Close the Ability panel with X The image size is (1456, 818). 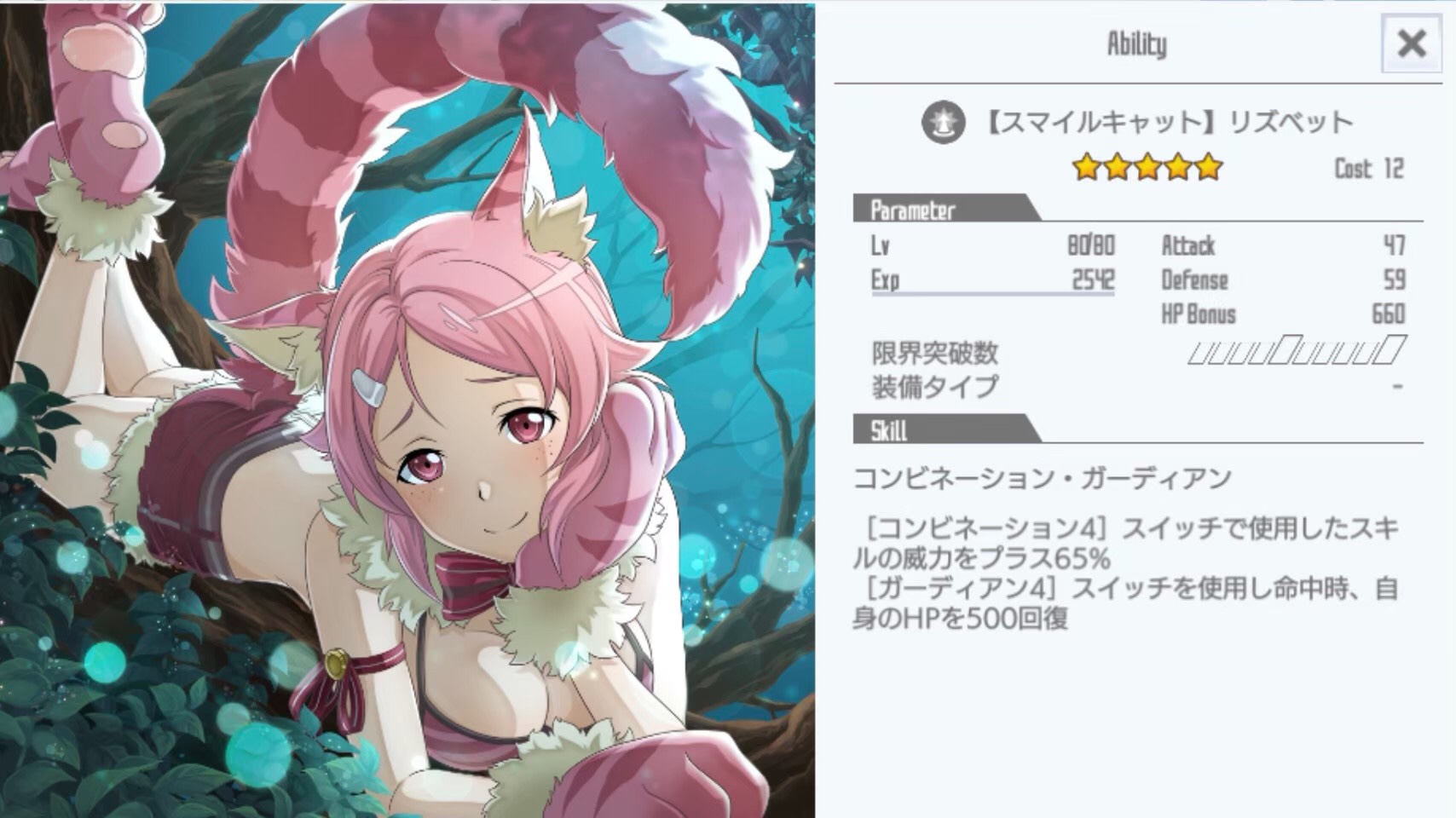point(1413,43)
